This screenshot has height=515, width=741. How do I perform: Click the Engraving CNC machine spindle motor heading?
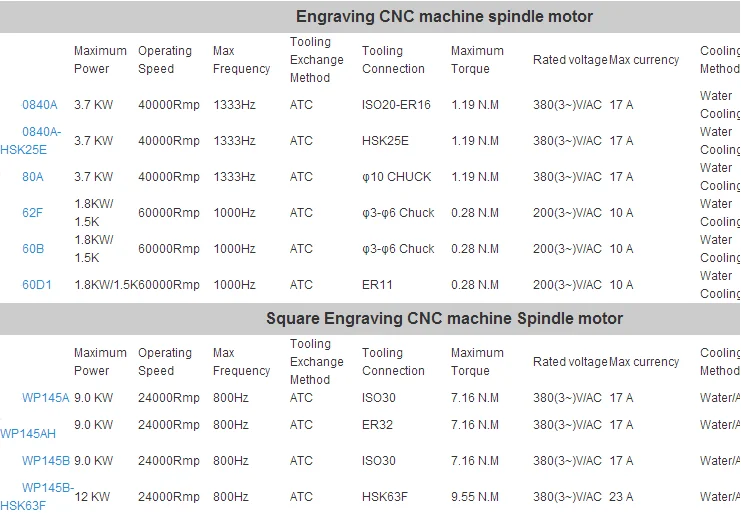pyautogui.click(x=444, y=16)
